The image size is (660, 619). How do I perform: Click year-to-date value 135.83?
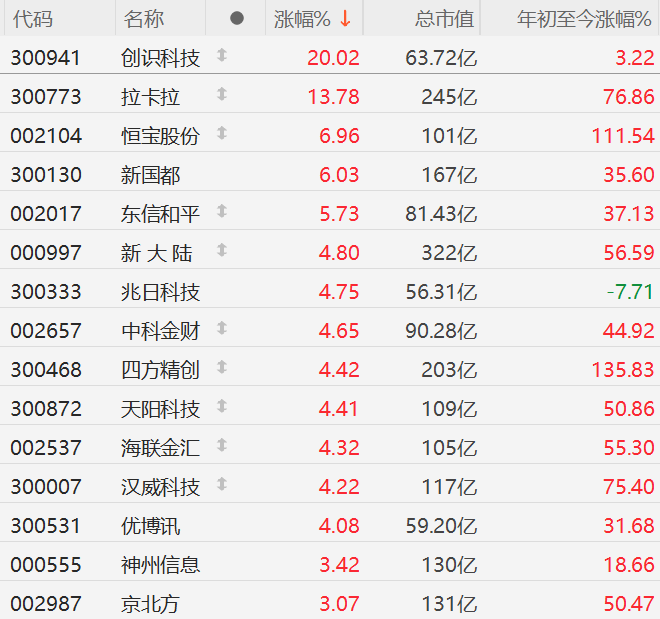click(623, 370)
